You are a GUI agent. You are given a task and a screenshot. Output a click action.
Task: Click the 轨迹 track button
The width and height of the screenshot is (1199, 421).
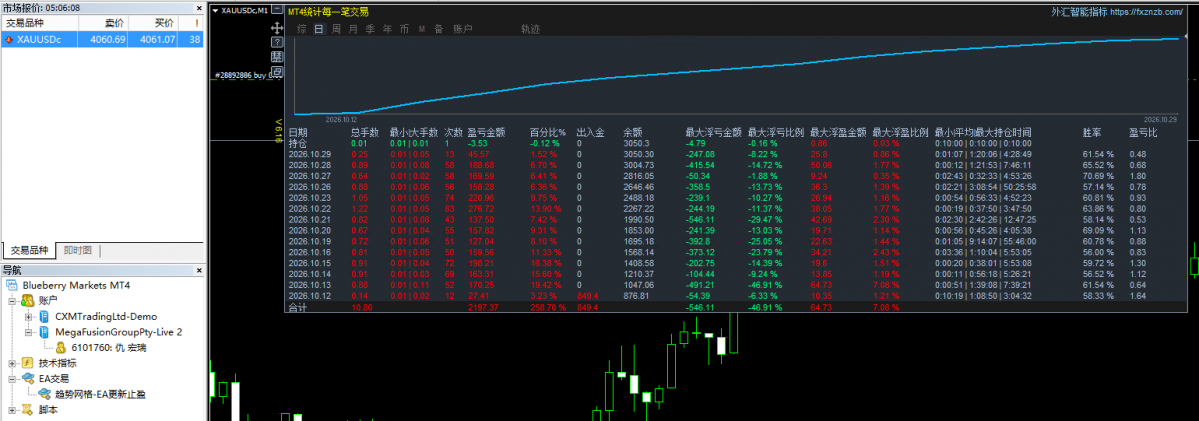click(x=530, y=29)
